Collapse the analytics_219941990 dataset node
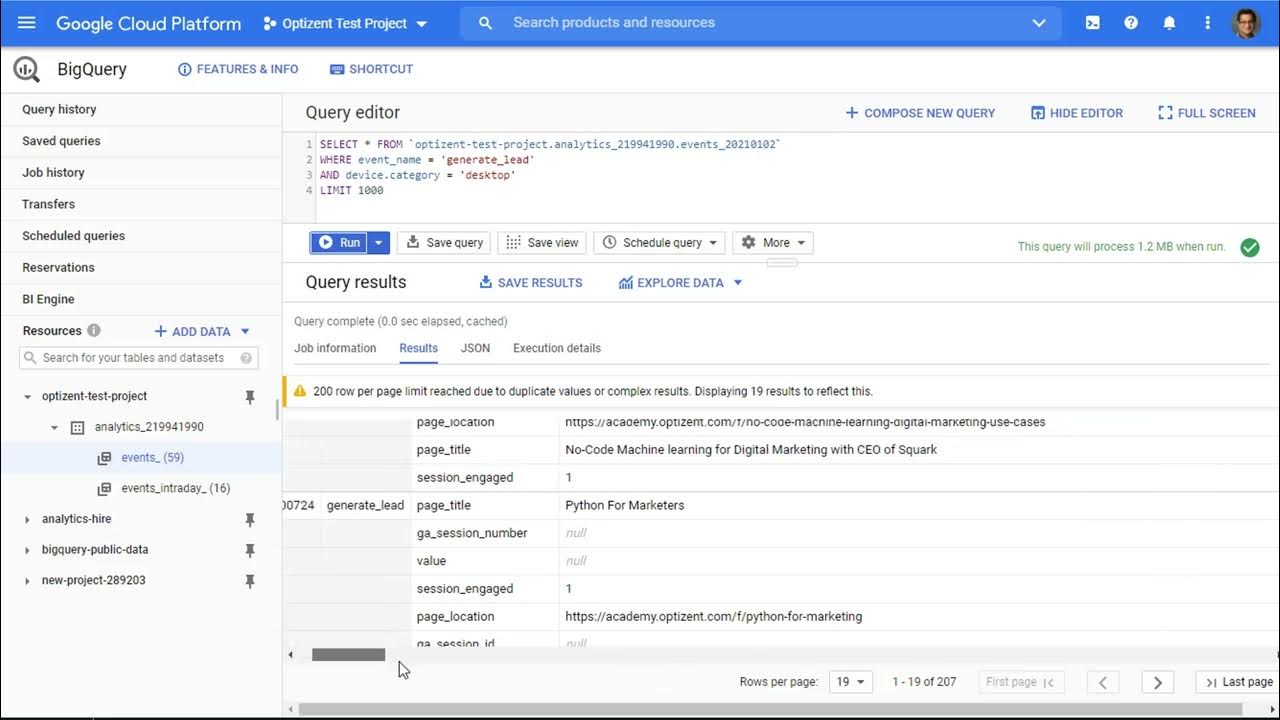1280x720 pixels. click(x=54, y=427)
